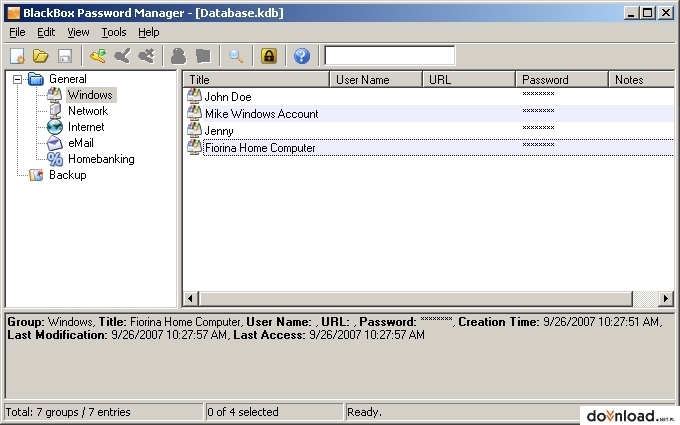Click the Lock workspace padlock icon
This screenshot has width=680, height=425.
[269, 56]
